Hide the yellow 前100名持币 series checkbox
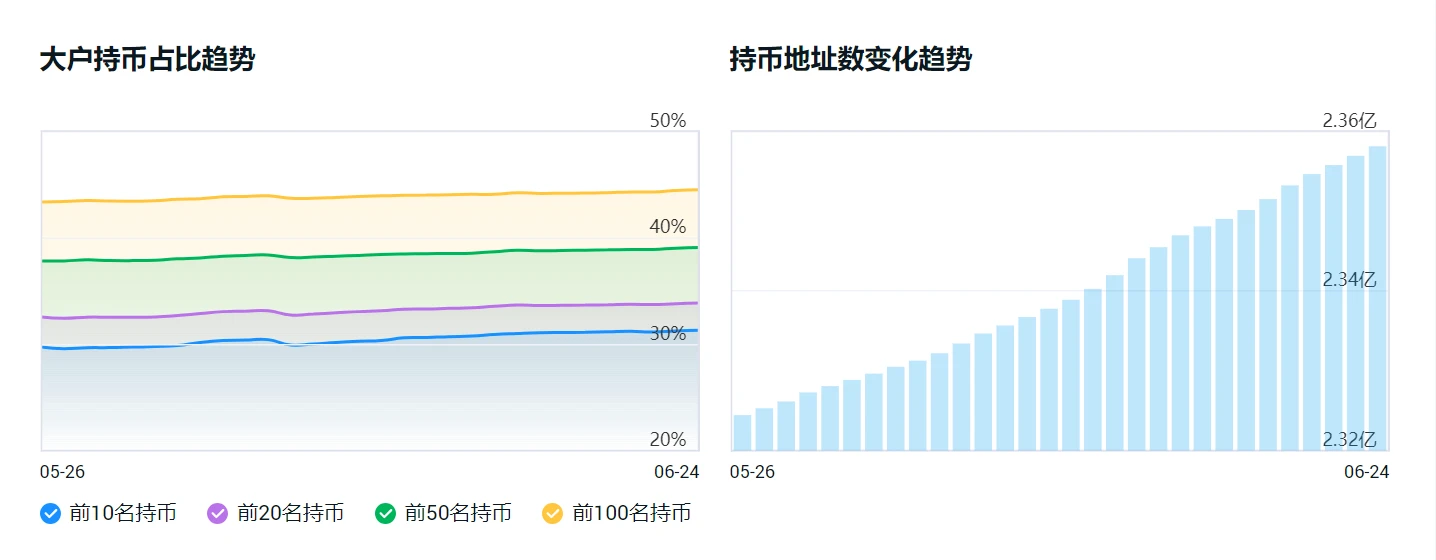Screen dimensions: 1436x560 tap(553, 514)
